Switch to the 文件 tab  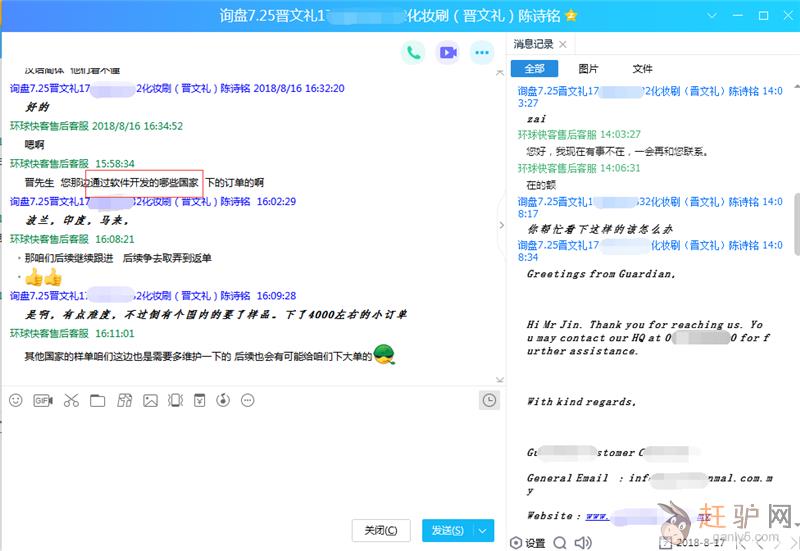(642, 68)
